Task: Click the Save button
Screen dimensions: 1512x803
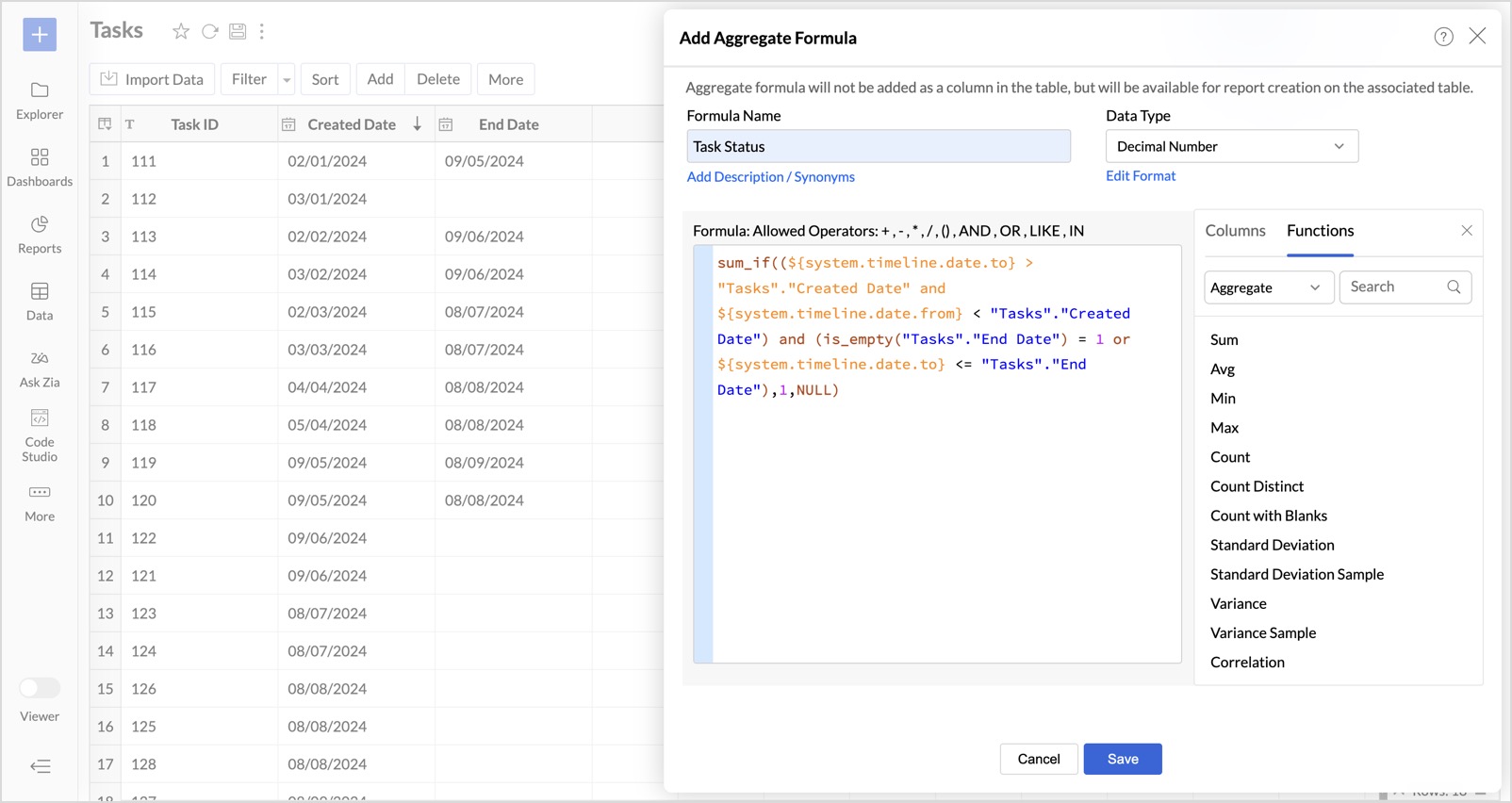Action: [1123, 759]
